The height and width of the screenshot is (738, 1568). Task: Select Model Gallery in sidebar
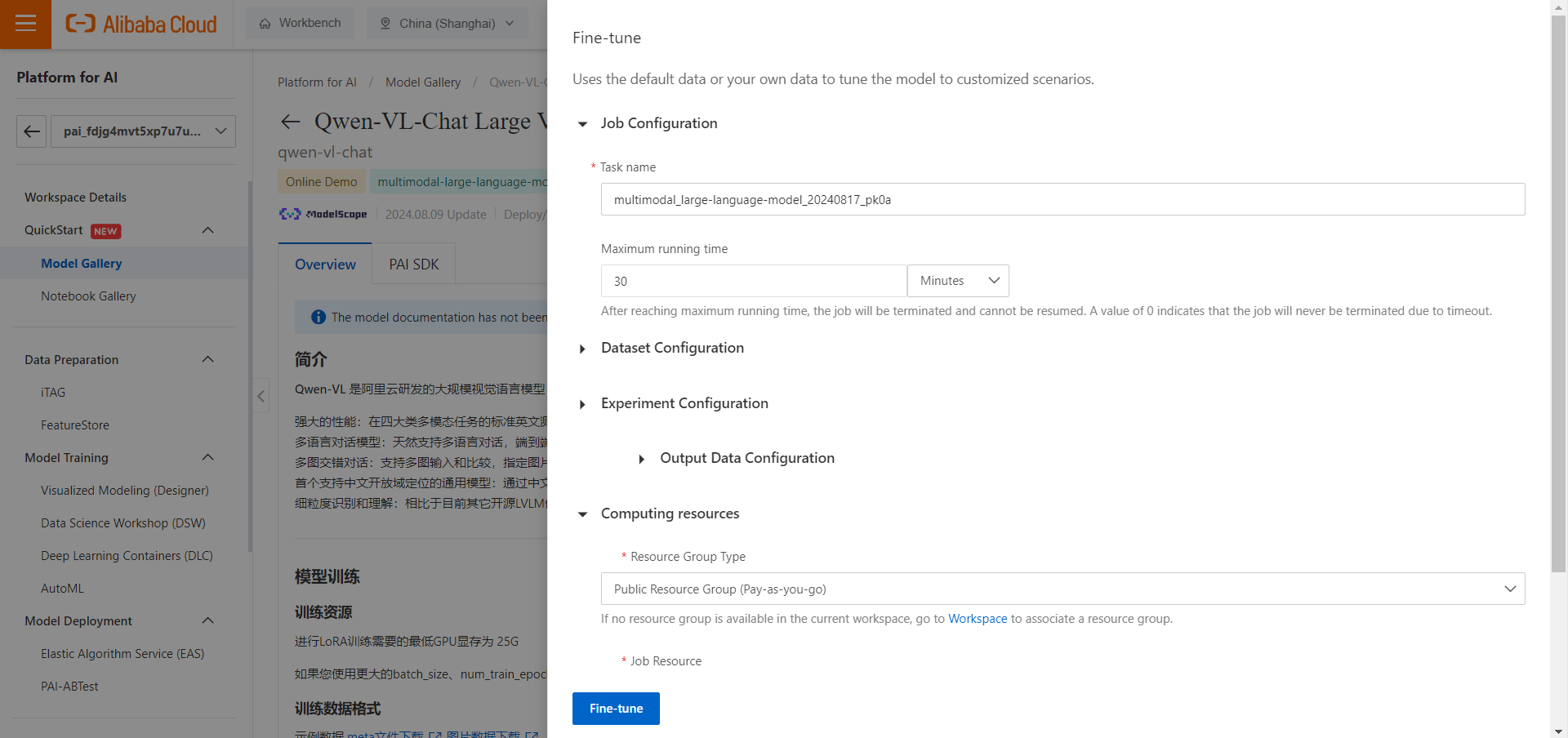[82, 264]
